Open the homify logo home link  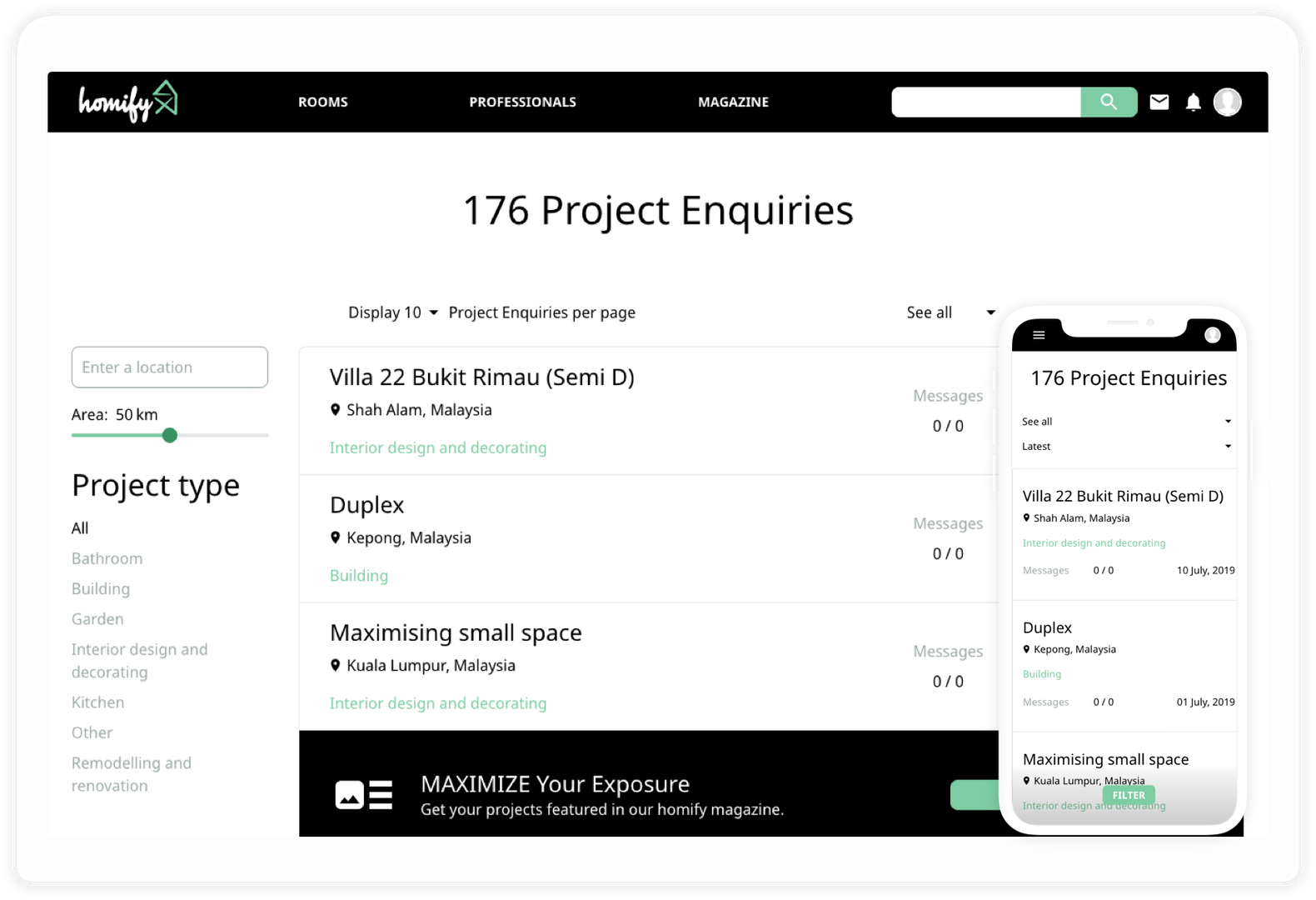click(x=128, y=102)
